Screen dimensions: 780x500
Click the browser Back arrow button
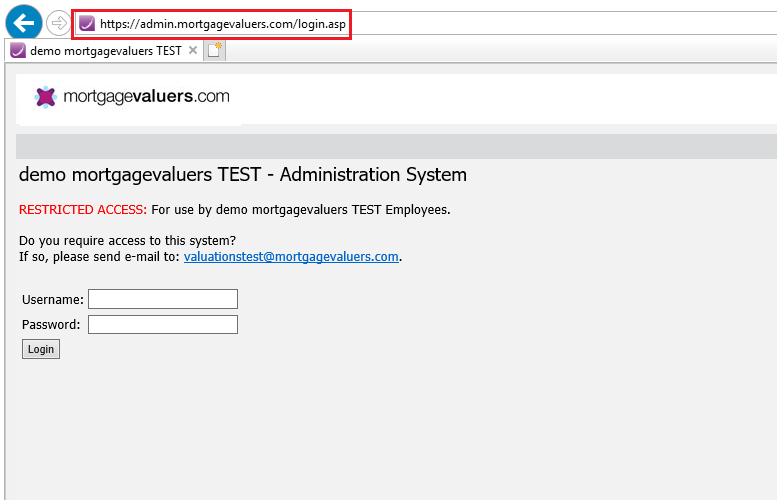coord(24,22)
